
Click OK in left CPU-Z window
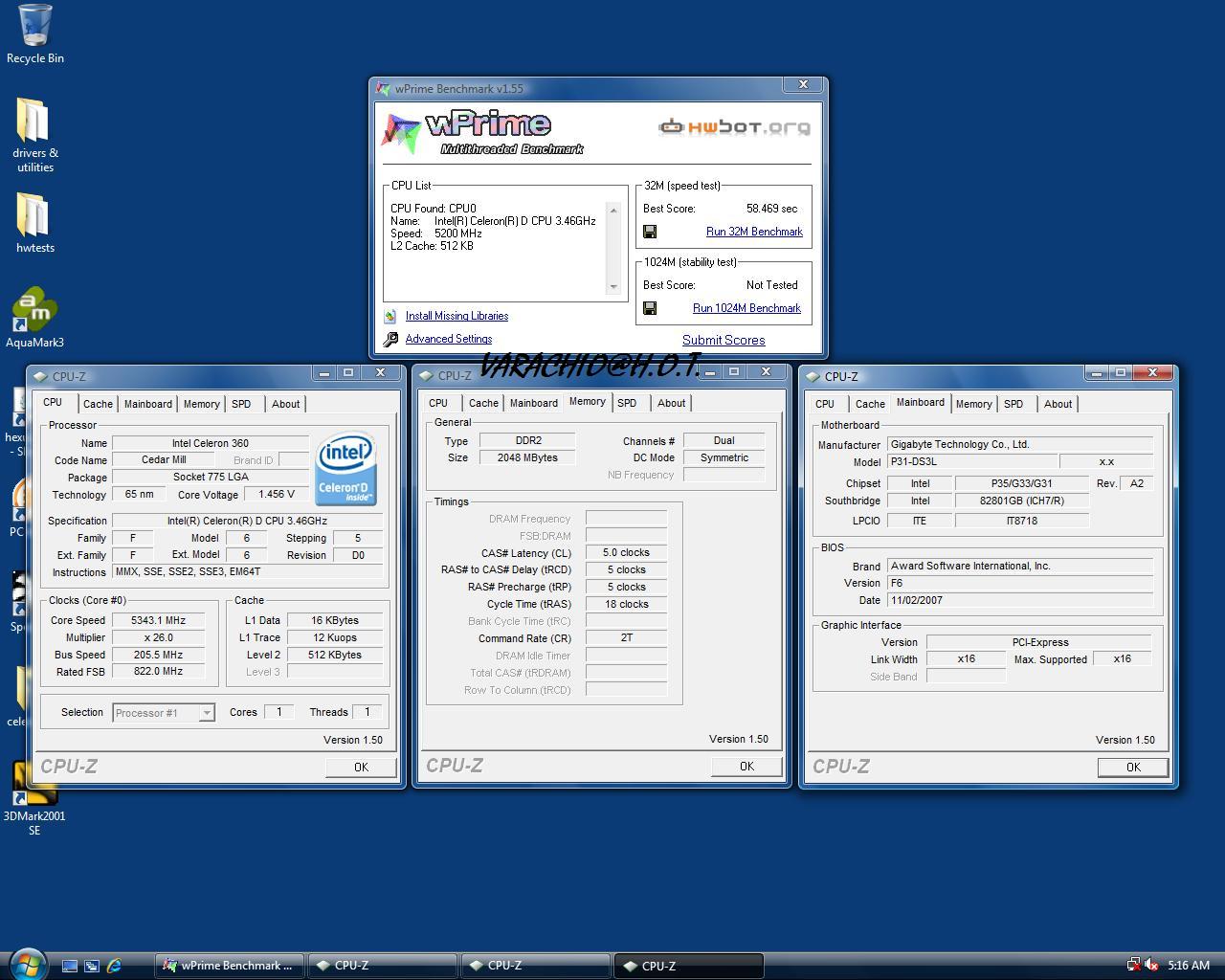click(361, 767)
